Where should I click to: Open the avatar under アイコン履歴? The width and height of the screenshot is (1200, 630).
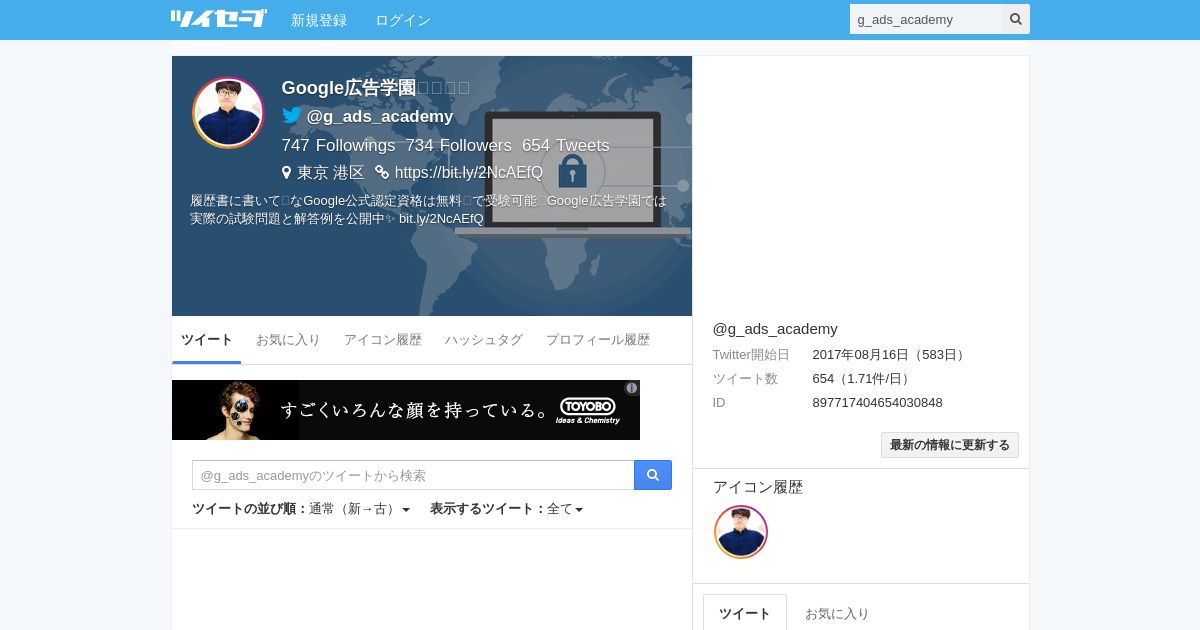point(741,532)
